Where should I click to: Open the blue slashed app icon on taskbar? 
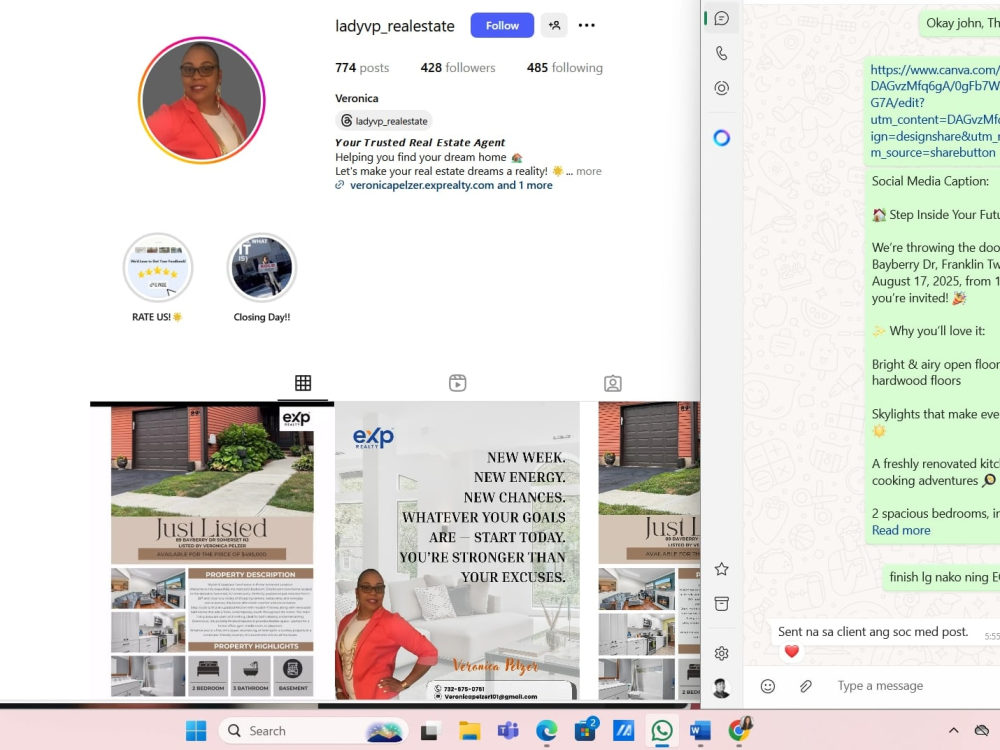pyautogui.click(x=623, y=731)
